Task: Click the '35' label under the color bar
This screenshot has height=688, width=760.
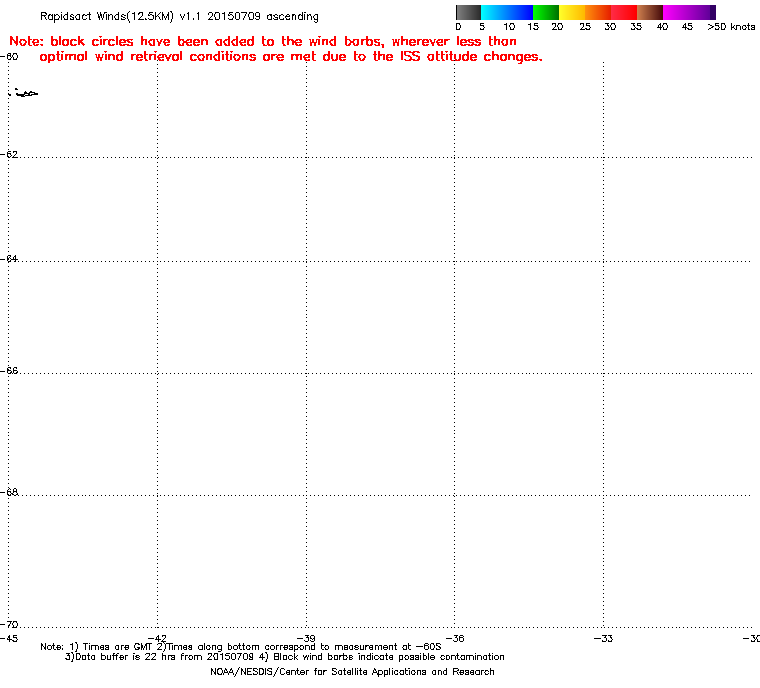Action: pos(636,27)
